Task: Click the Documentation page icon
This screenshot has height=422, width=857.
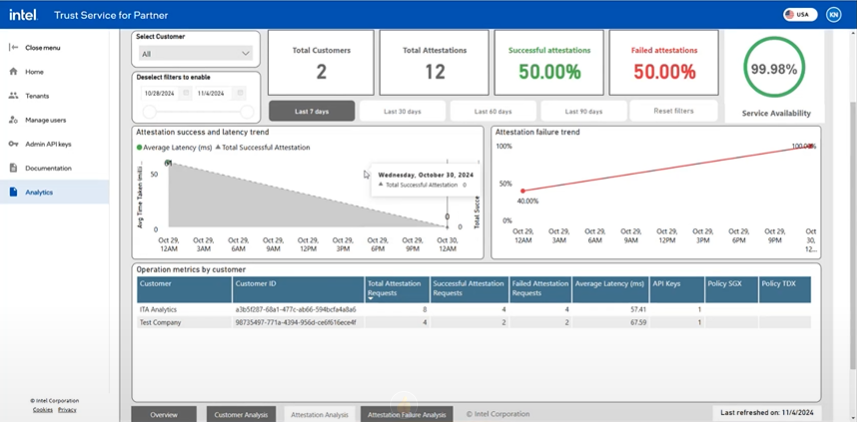Action: click(x=14, y=168)
